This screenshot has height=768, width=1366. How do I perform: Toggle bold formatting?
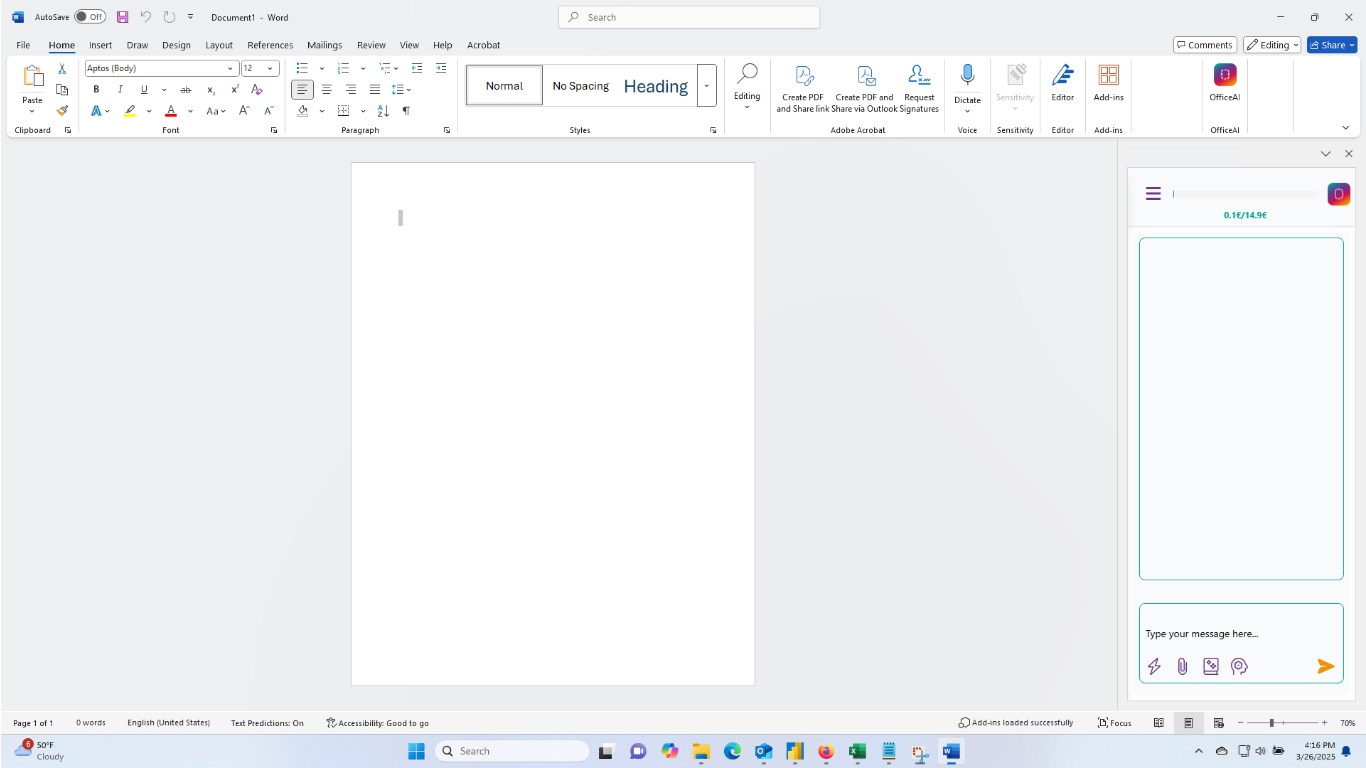[96, 89]
